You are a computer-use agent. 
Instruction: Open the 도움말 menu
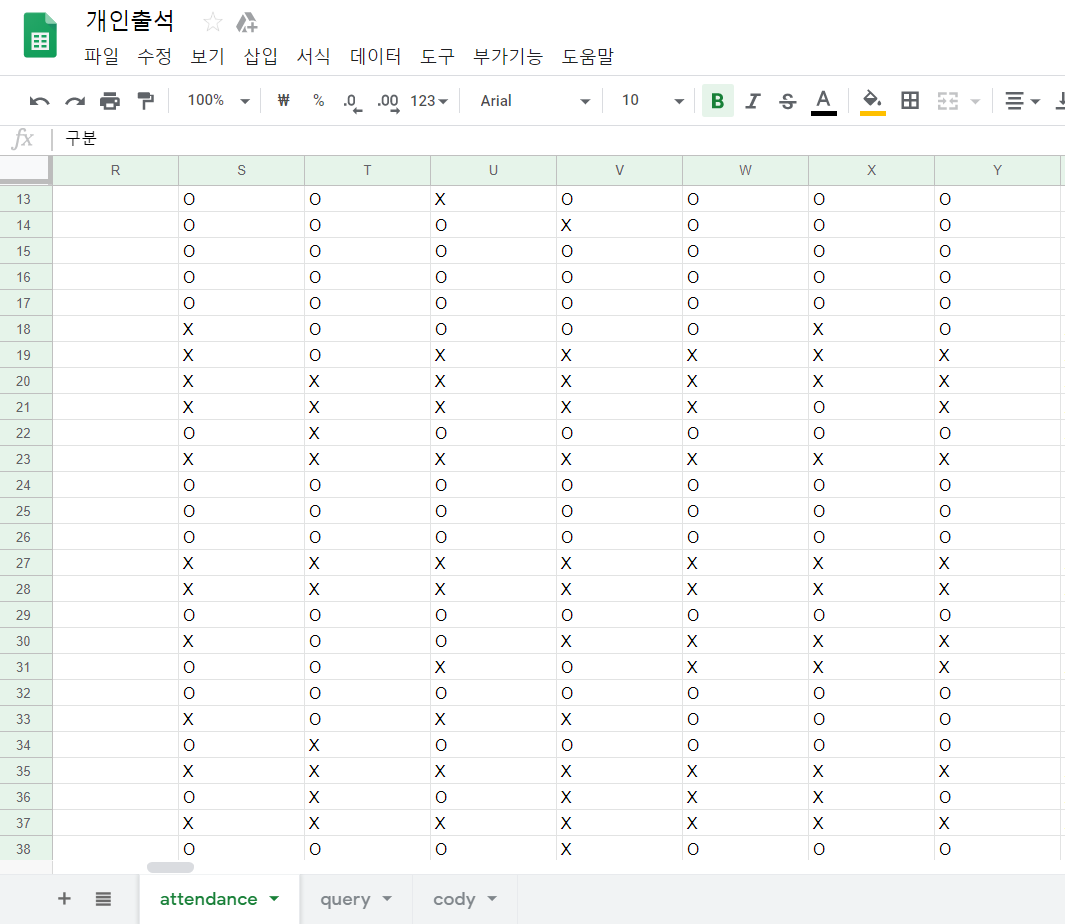[588, 56]
